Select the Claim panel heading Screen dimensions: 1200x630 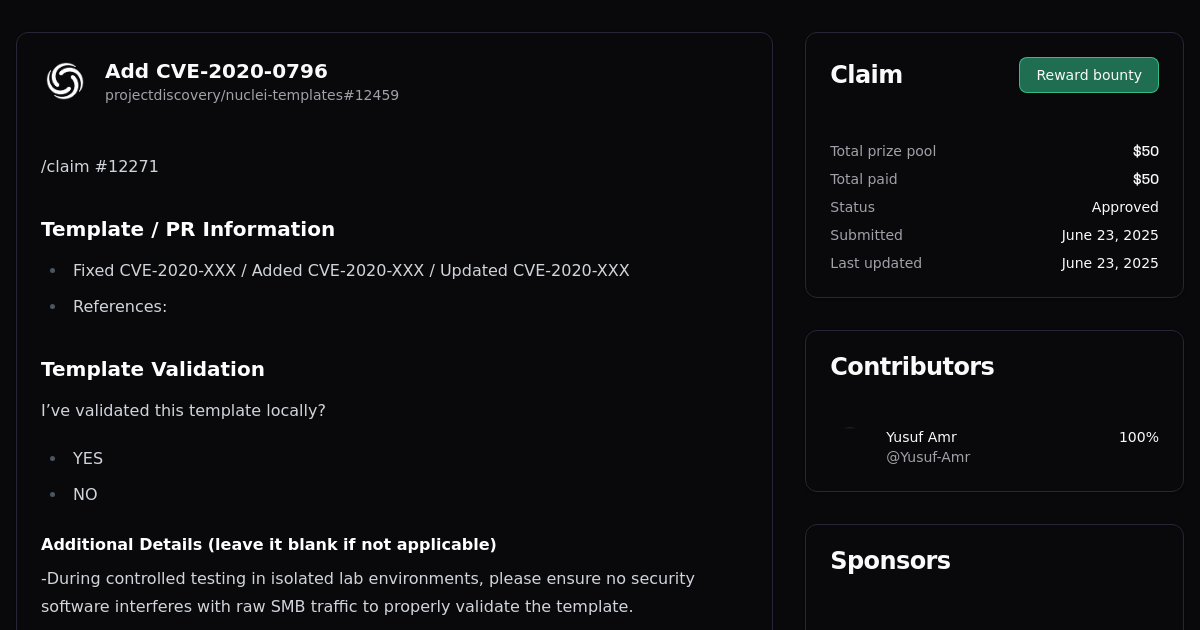pos(866,74)
